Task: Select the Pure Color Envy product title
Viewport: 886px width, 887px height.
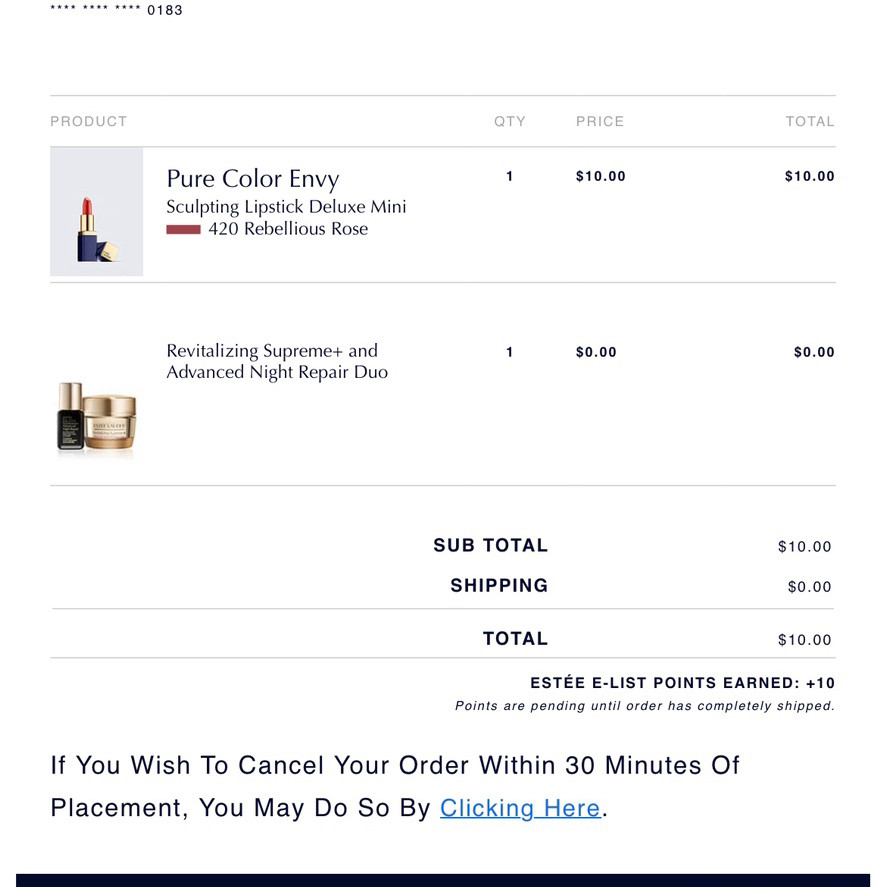Action: pyautogui.click(x=253, y=179)
